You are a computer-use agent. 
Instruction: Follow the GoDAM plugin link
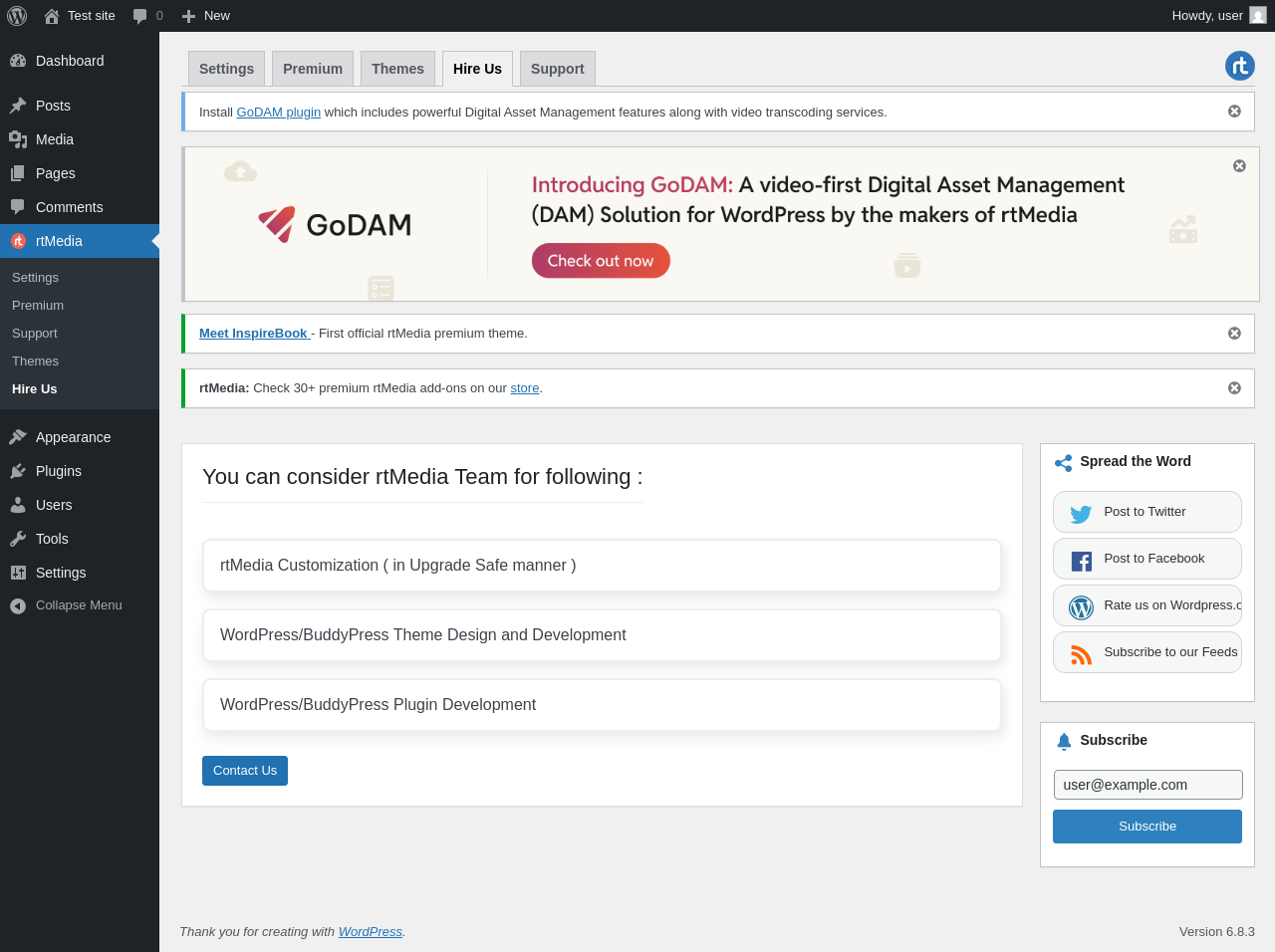[279, 113]
